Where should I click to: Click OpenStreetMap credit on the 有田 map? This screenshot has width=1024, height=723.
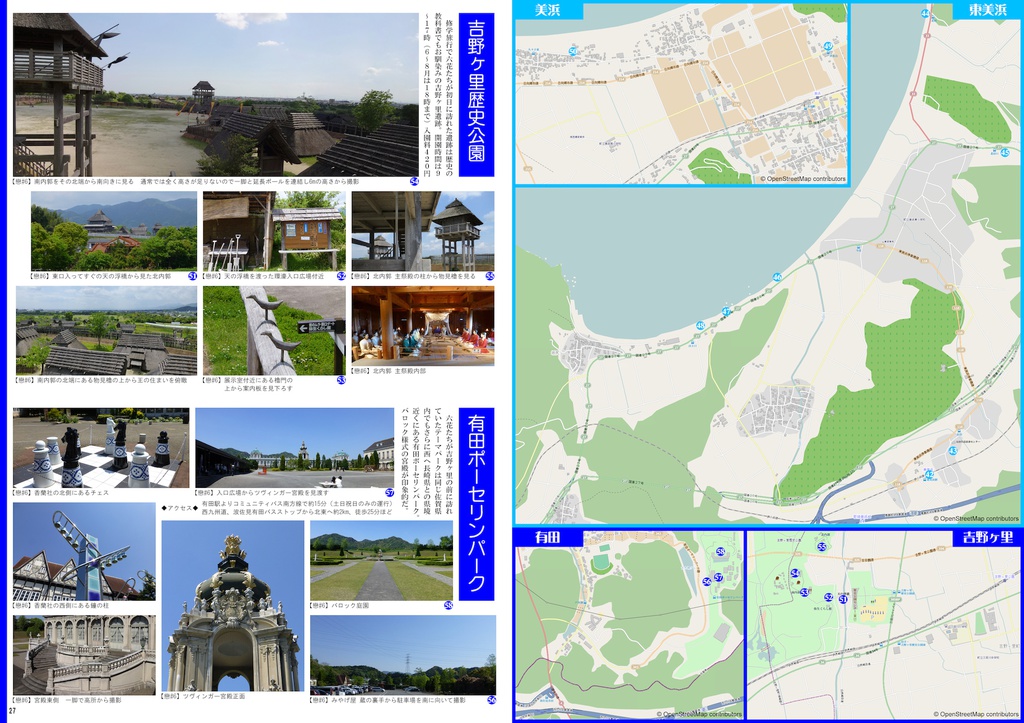pos(699,714)
